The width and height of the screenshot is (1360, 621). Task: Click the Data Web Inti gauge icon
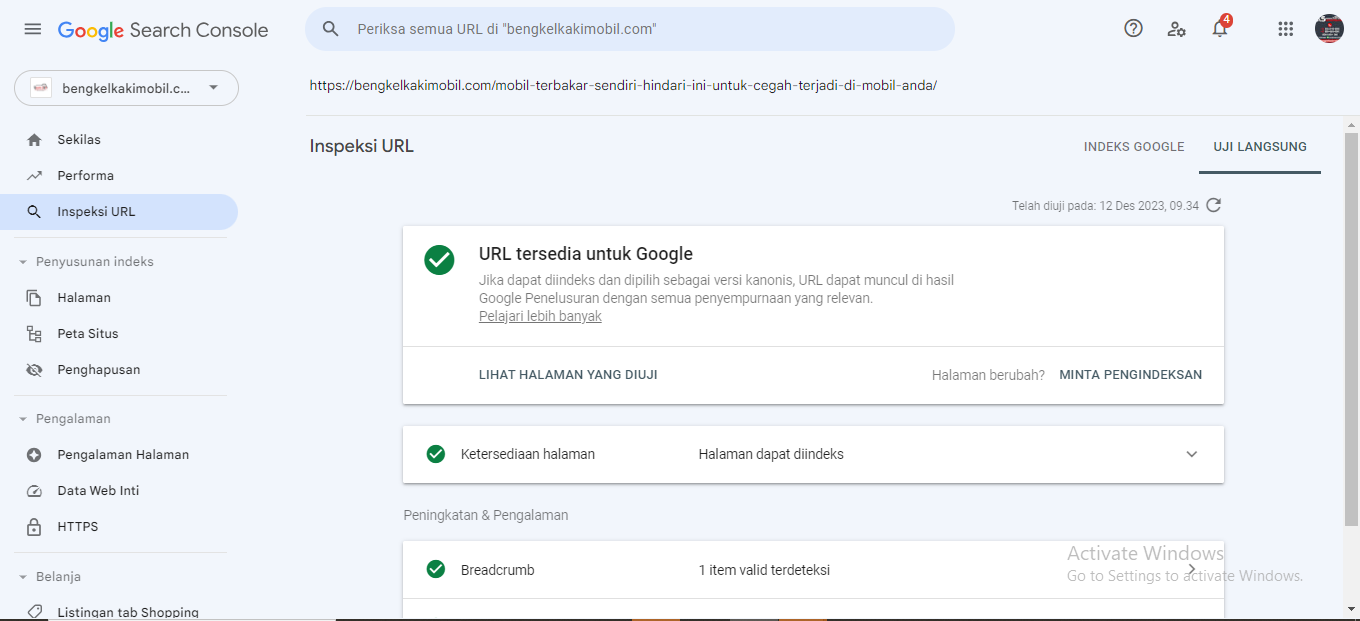click(35, 491)
